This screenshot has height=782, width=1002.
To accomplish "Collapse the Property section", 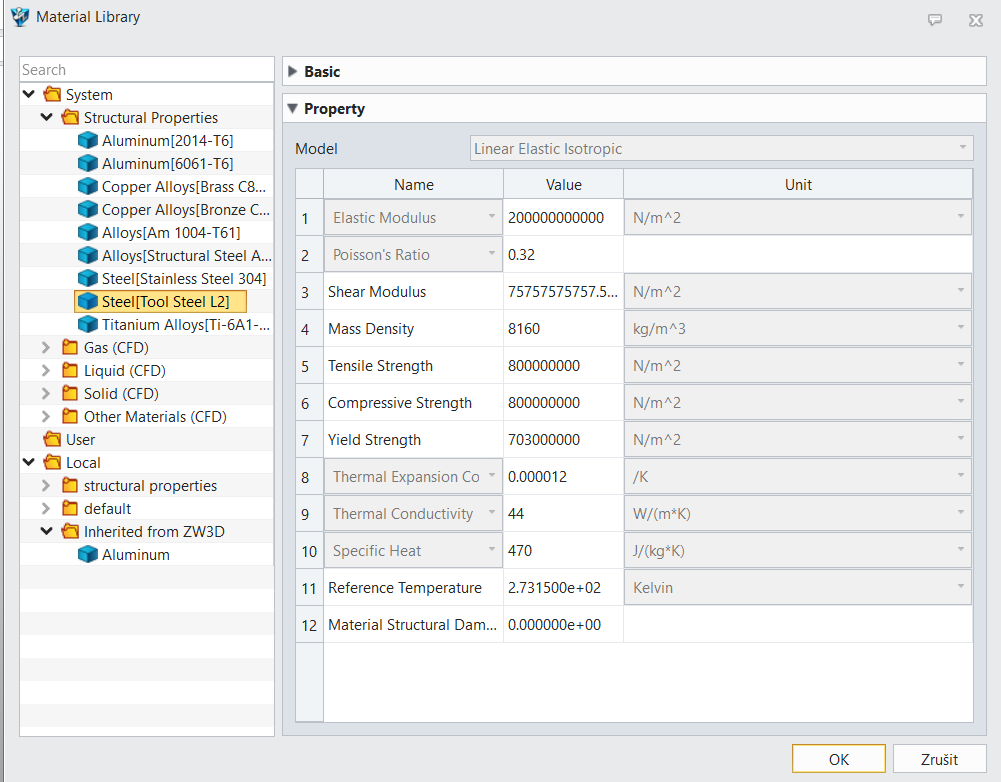I will (293, 109).
